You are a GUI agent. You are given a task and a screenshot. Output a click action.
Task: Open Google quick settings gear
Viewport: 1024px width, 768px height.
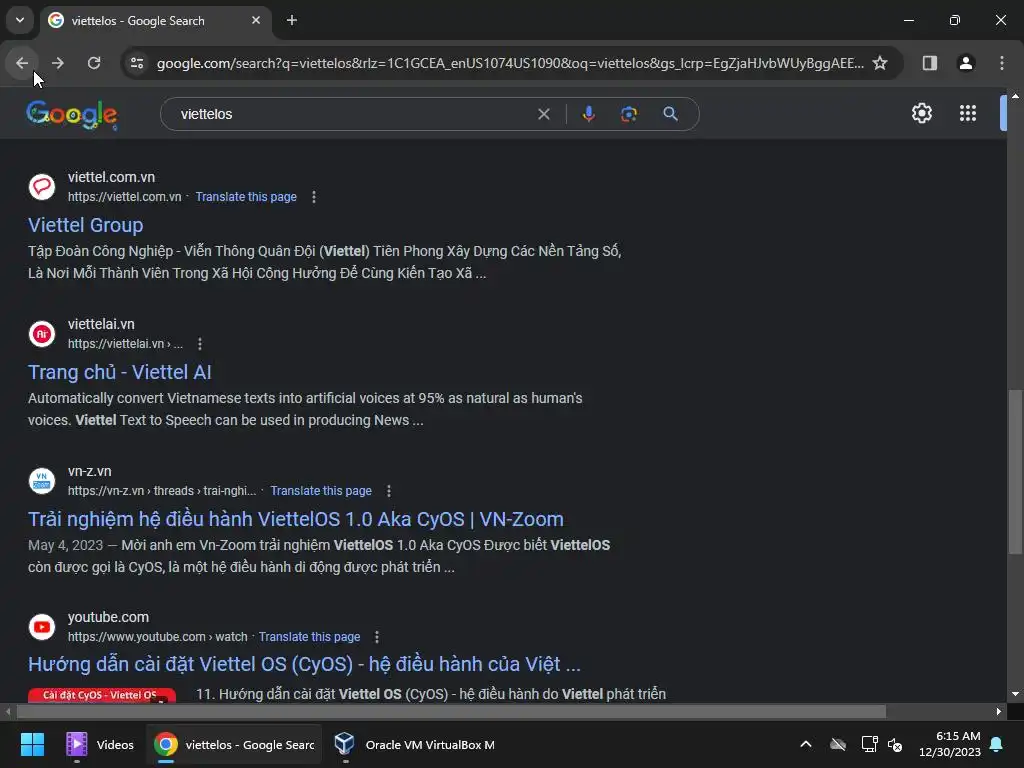(921, 114)
